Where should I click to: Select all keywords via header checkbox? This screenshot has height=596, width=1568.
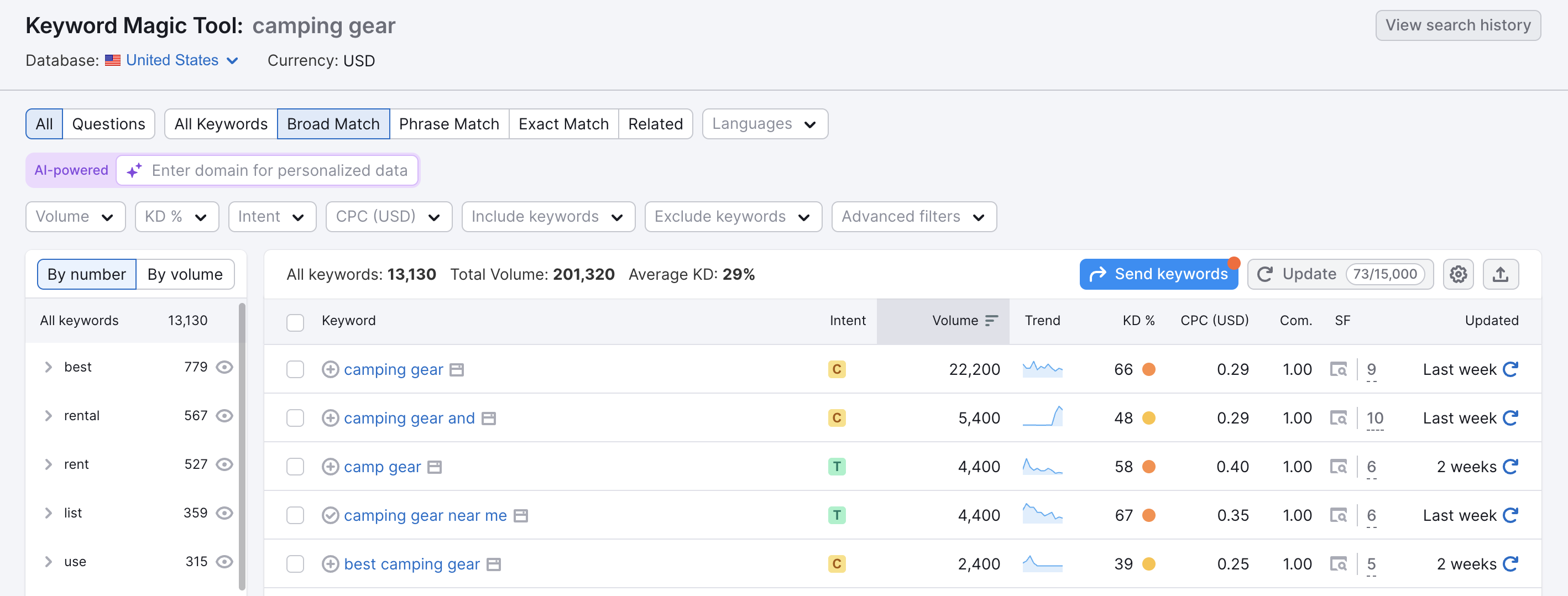(295, 322)
